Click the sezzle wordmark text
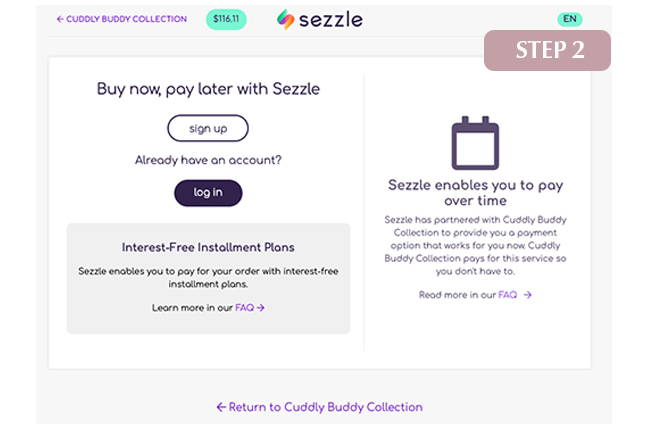Viewport: 648px width, 432px height. (331, 20)
